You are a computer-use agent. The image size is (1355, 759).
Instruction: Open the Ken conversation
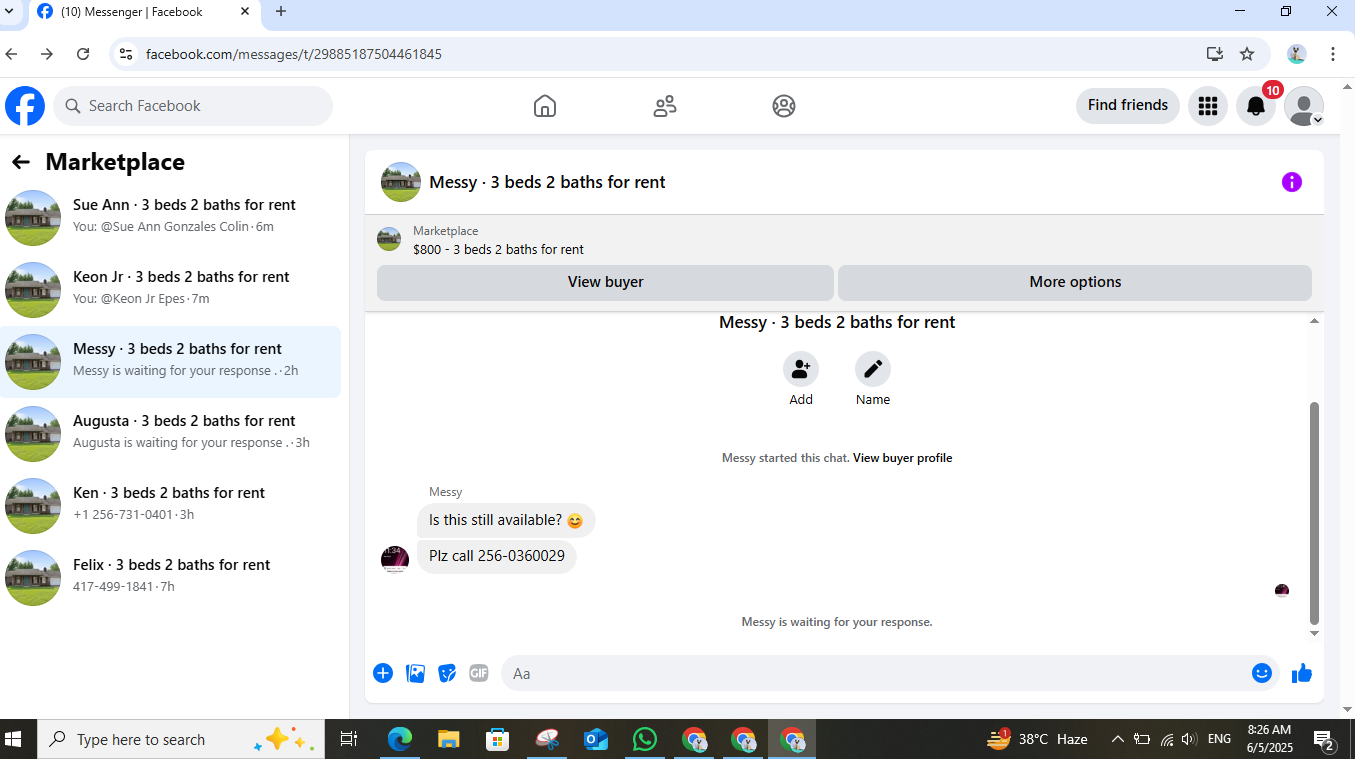click(x=171, y=506)
